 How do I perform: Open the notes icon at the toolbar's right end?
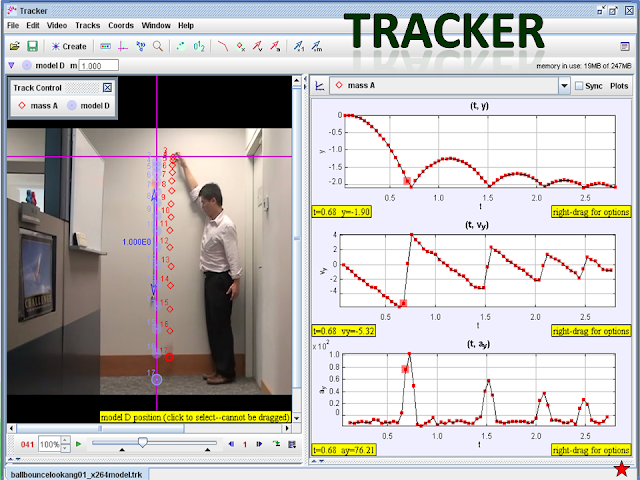click(624, 47)
